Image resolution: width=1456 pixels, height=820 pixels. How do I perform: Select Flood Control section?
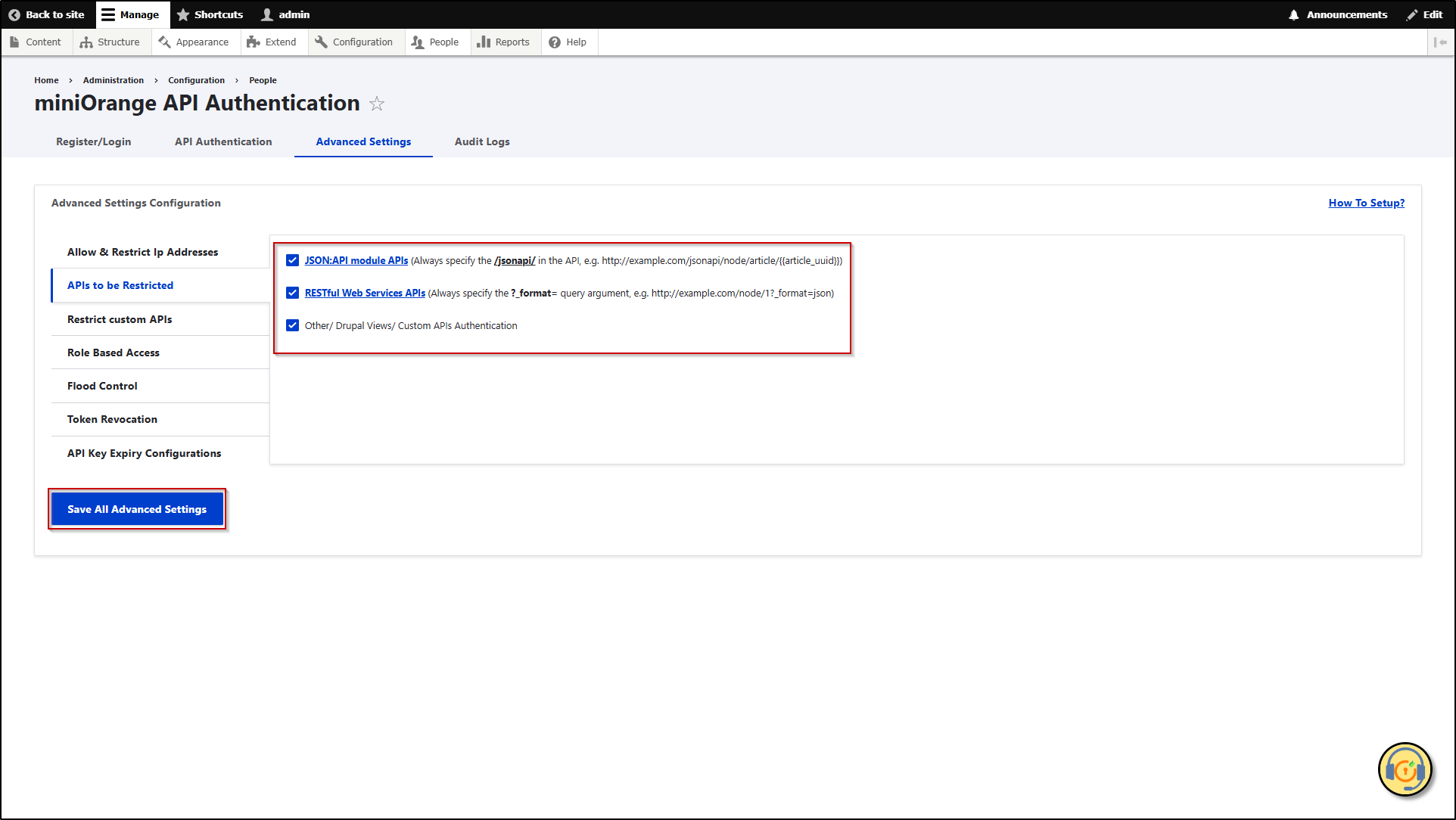point(160,386)
